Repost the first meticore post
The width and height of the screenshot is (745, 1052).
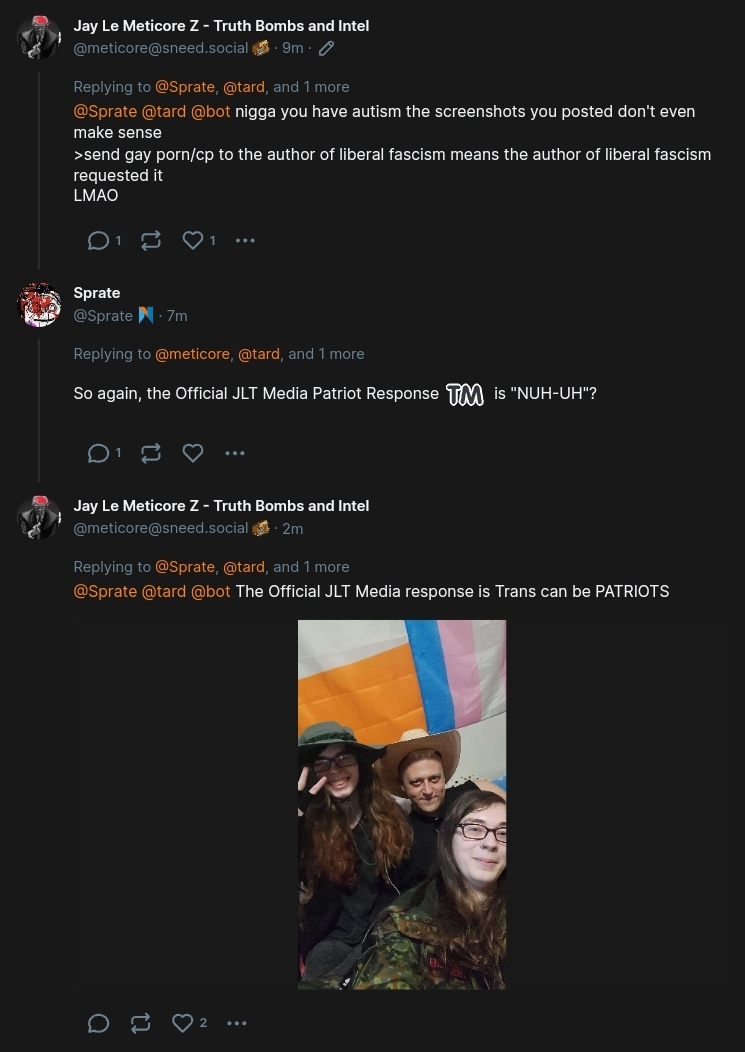tap(151, 240)
